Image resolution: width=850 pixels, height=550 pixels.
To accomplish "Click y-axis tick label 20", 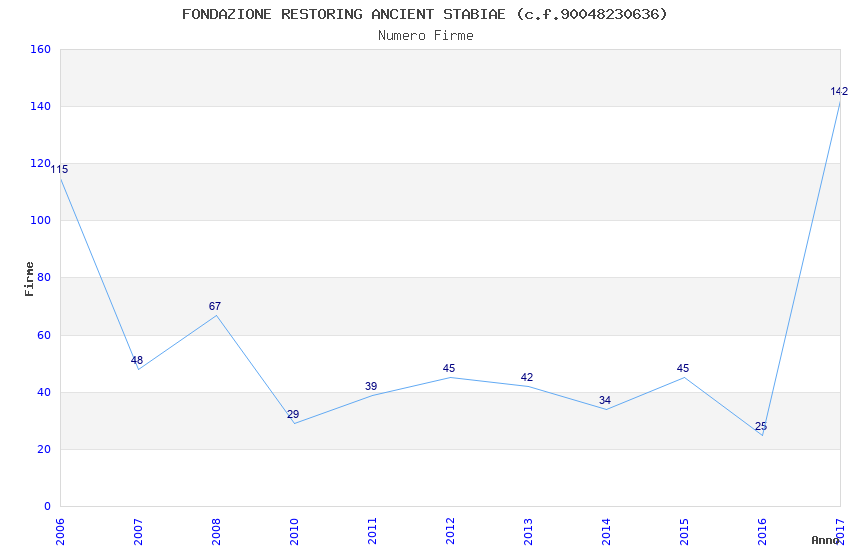I will pos(44,449).
